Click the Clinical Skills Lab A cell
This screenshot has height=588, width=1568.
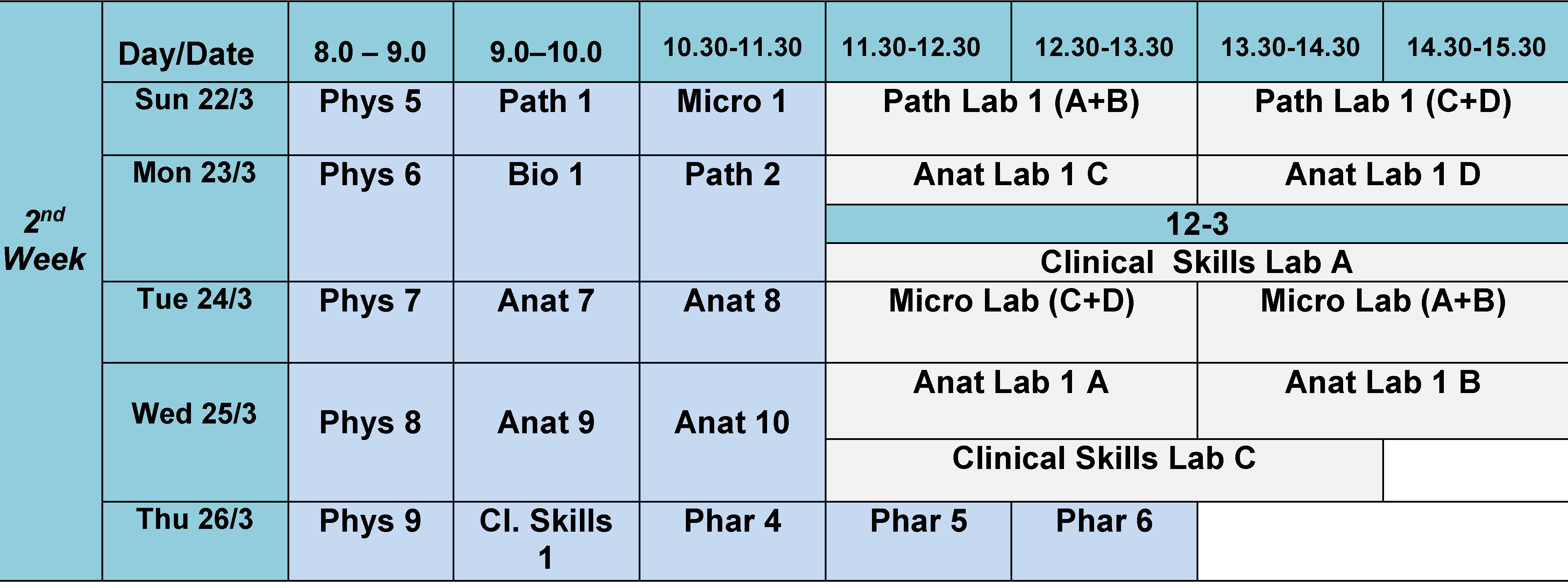point(1197,262)
